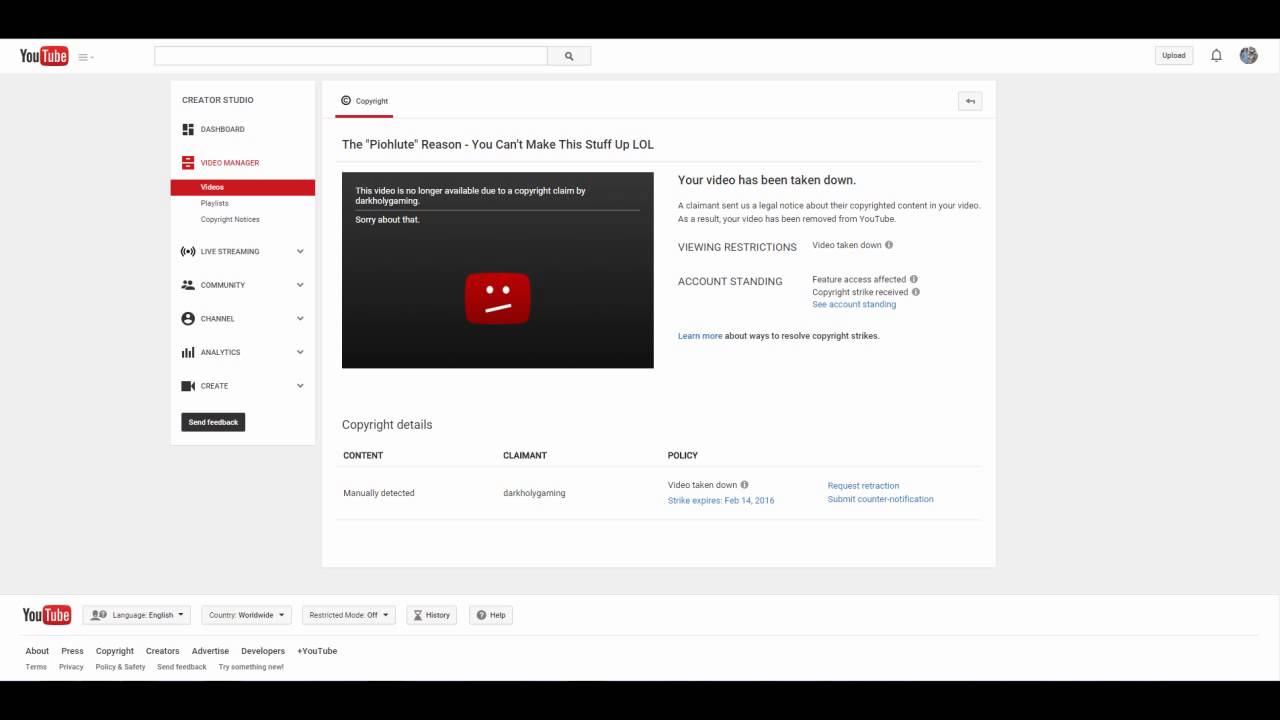Select Videos in the sidebar
Screen dimensions: 1280x720
click(x=243, y=187)
